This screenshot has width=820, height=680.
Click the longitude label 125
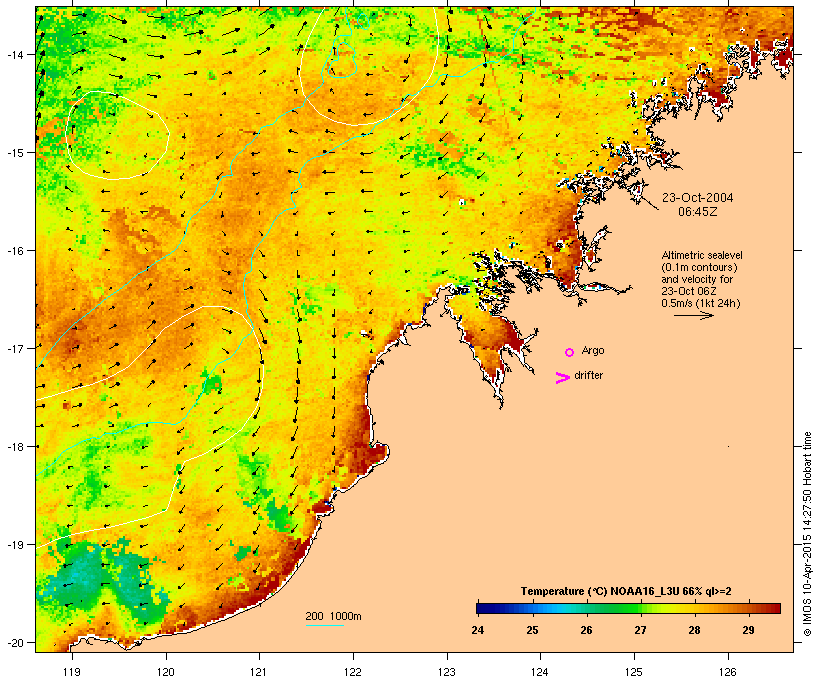pyautogui.click(x=634, y=672)
